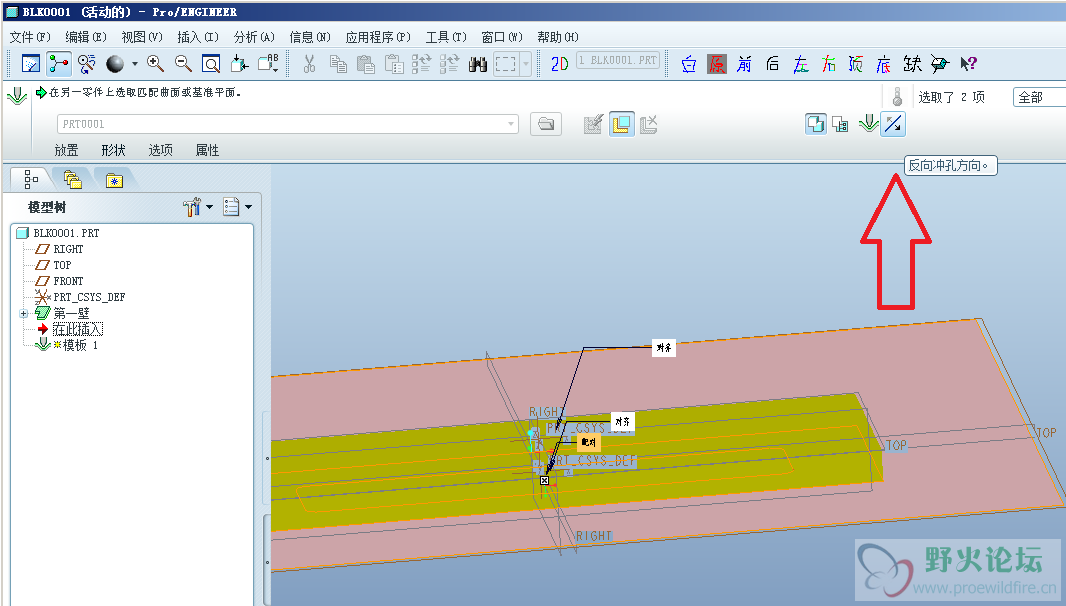1066x606 pixels.
Task: Click the Copy icon
Action: (338, 64)
